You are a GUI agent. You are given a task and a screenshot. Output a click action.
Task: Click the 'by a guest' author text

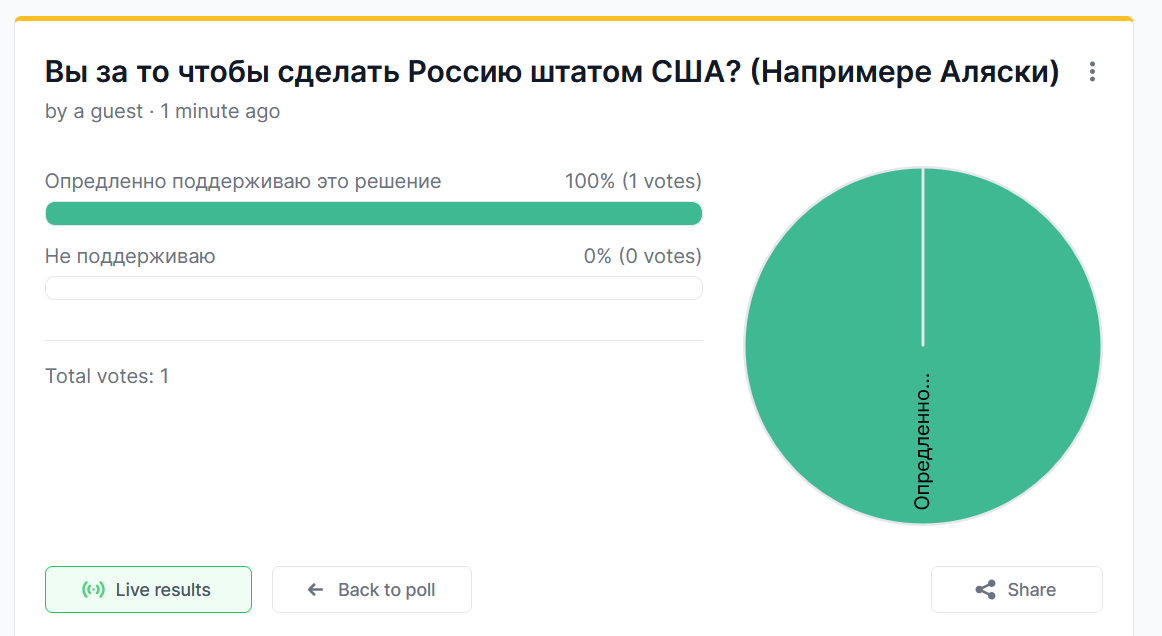point(94,112)
